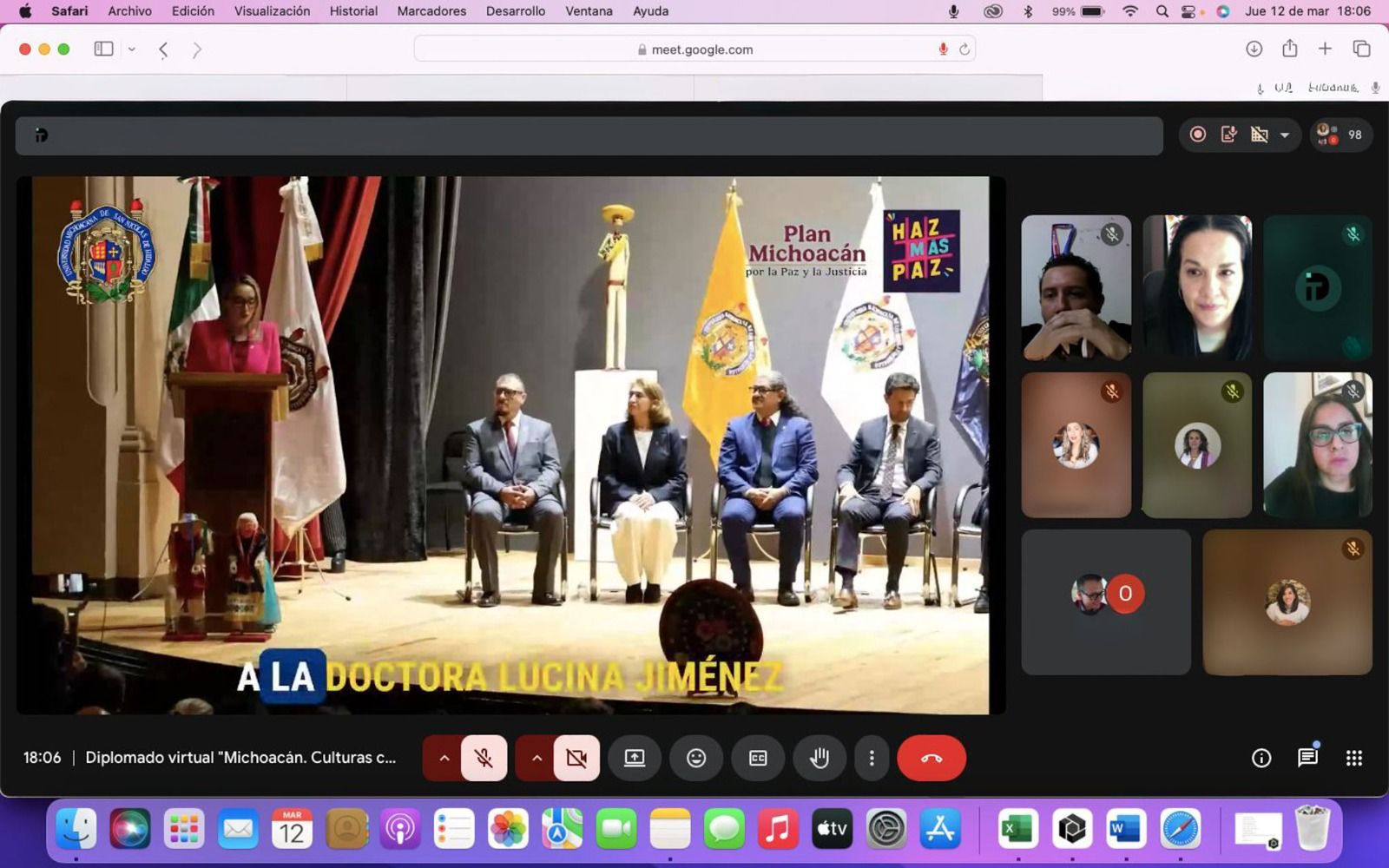Screen dimensions: 1389x868
Task: Open the Visualización menu in the menu bar
Action: (270, 11)
